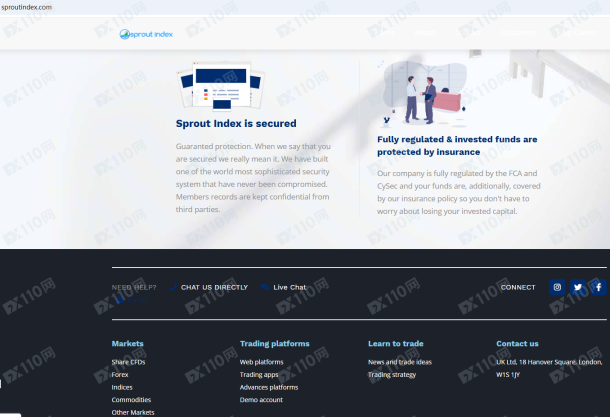Click the Sprout Index is secured heading
This screenshot has width=610, height=417.
tap(236, 123)
